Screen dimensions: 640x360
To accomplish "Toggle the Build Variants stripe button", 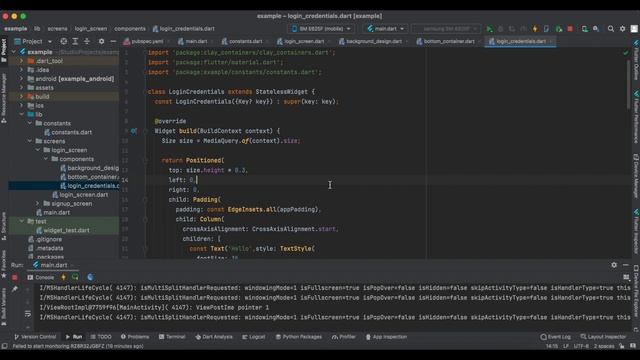I will [4, 307].
